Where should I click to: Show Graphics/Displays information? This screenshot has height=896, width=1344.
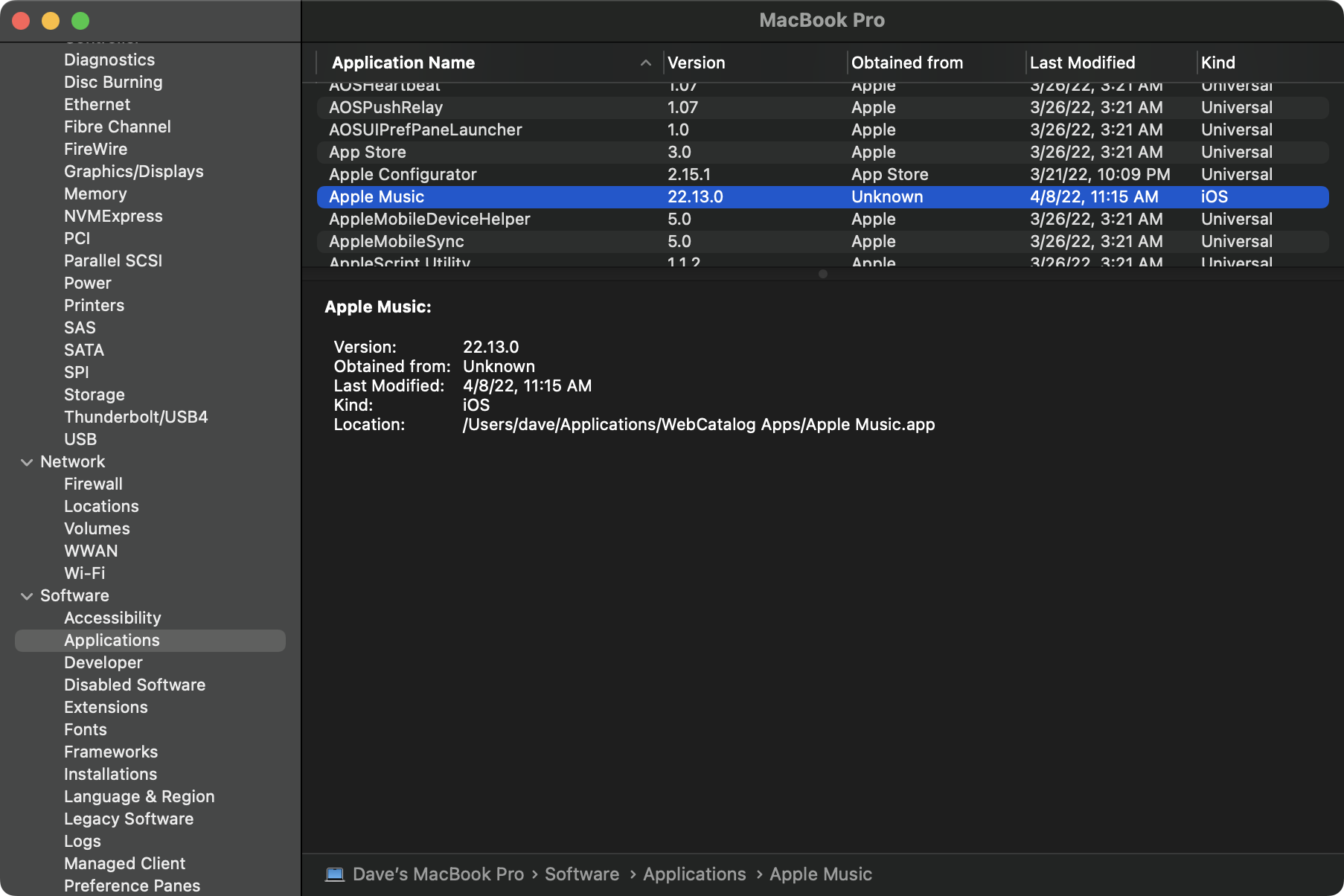[134, 171]
